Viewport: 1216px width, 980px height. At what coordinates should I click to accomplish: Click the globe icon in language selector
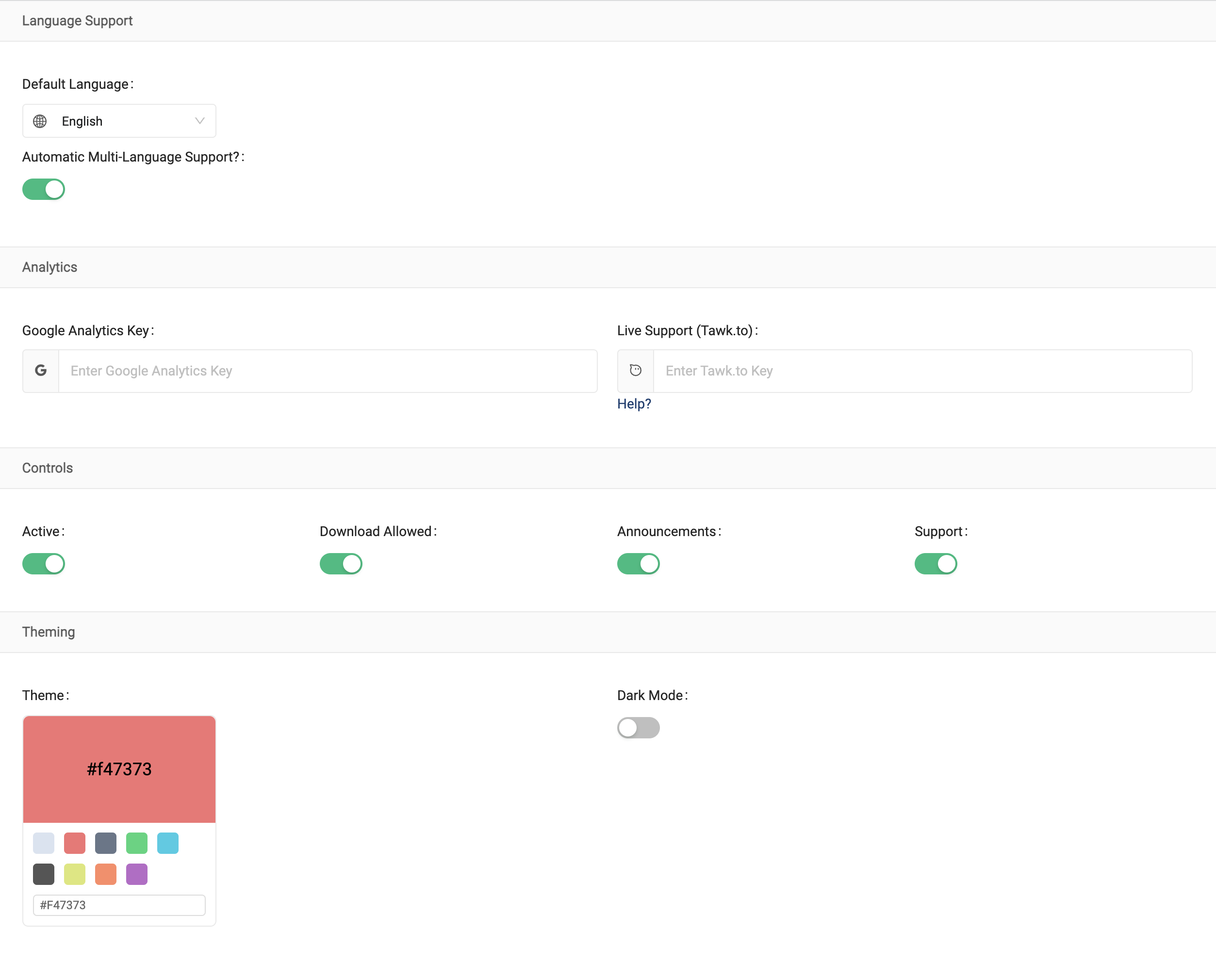point(39,121)
